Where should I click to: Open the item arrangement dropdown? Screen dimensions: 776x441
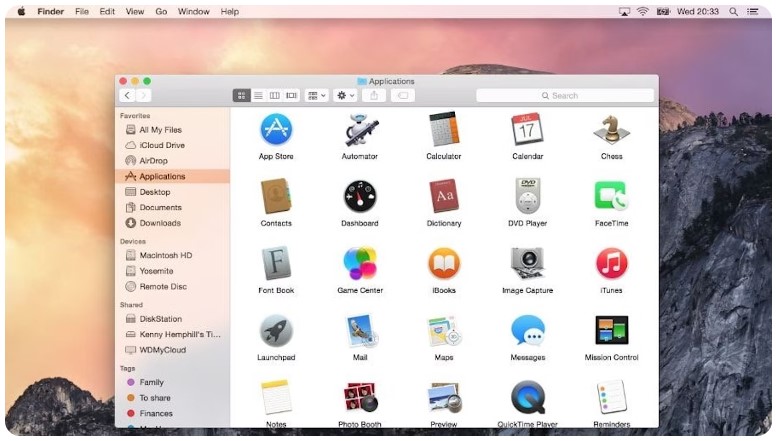point(317,96)
